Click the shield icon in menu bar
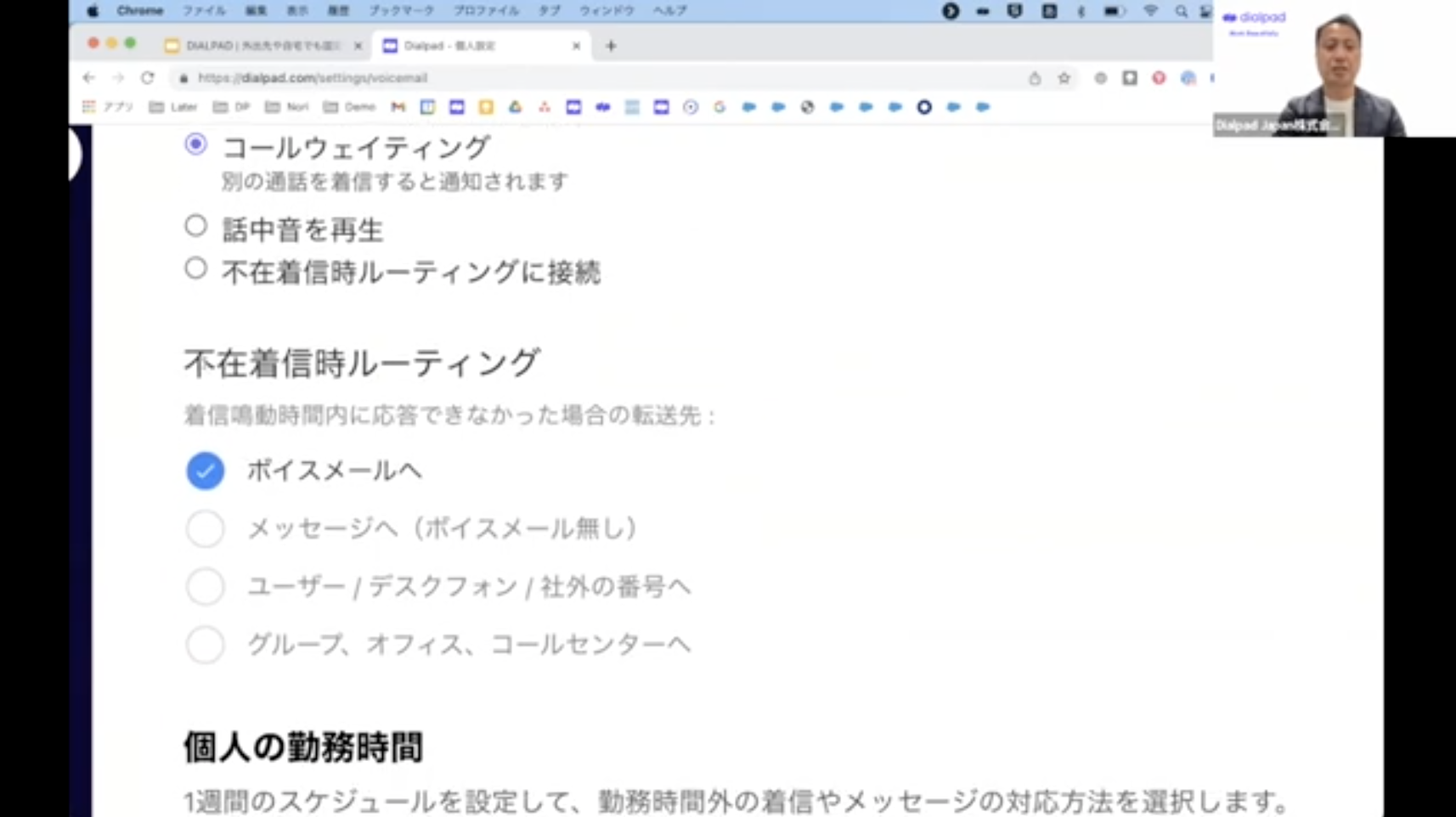Image resolution: width=1456 pixels, height=817 pixels. pos(1014,11)
